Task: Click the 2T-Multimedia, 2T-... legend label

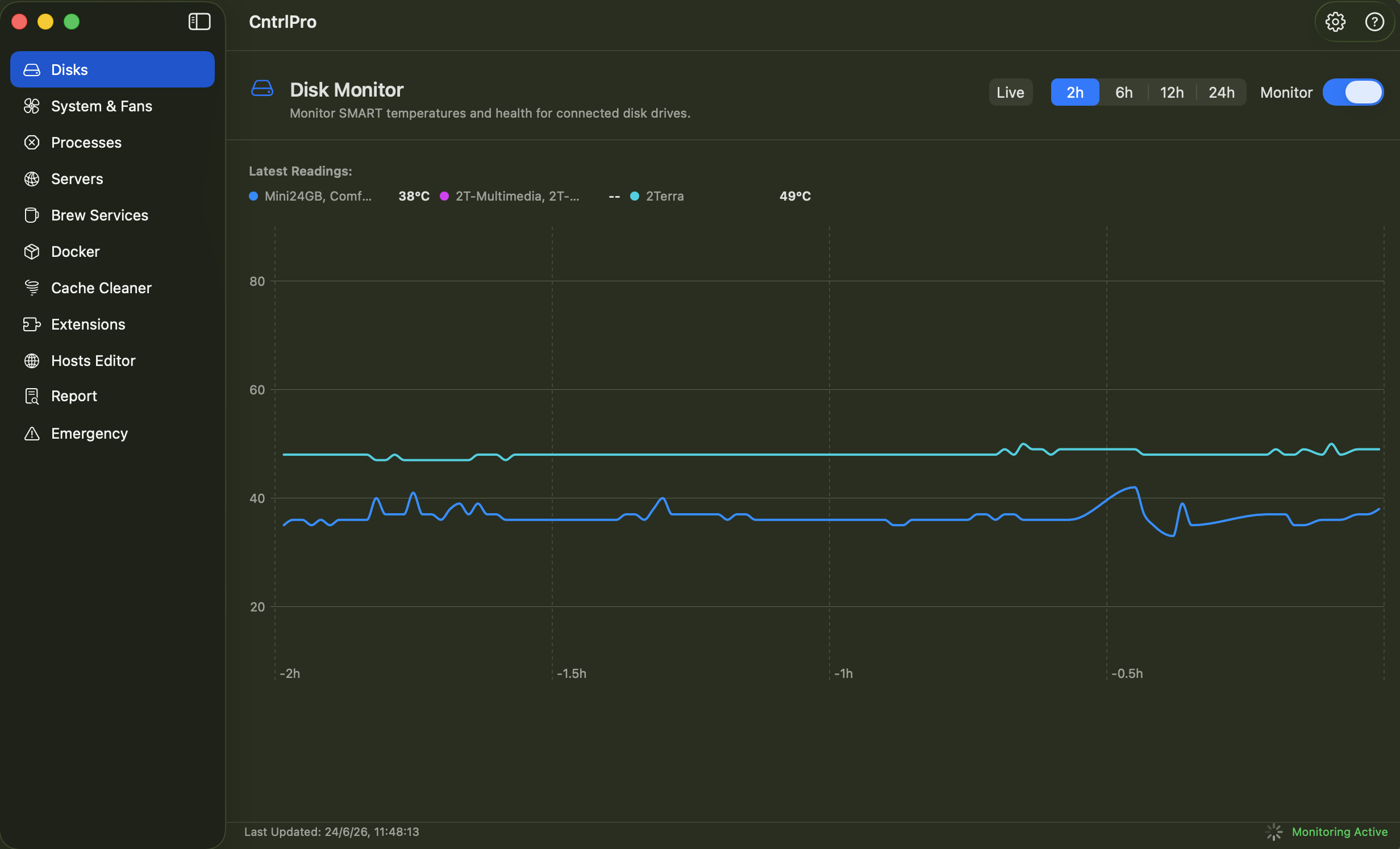Action: click(518, 196)
